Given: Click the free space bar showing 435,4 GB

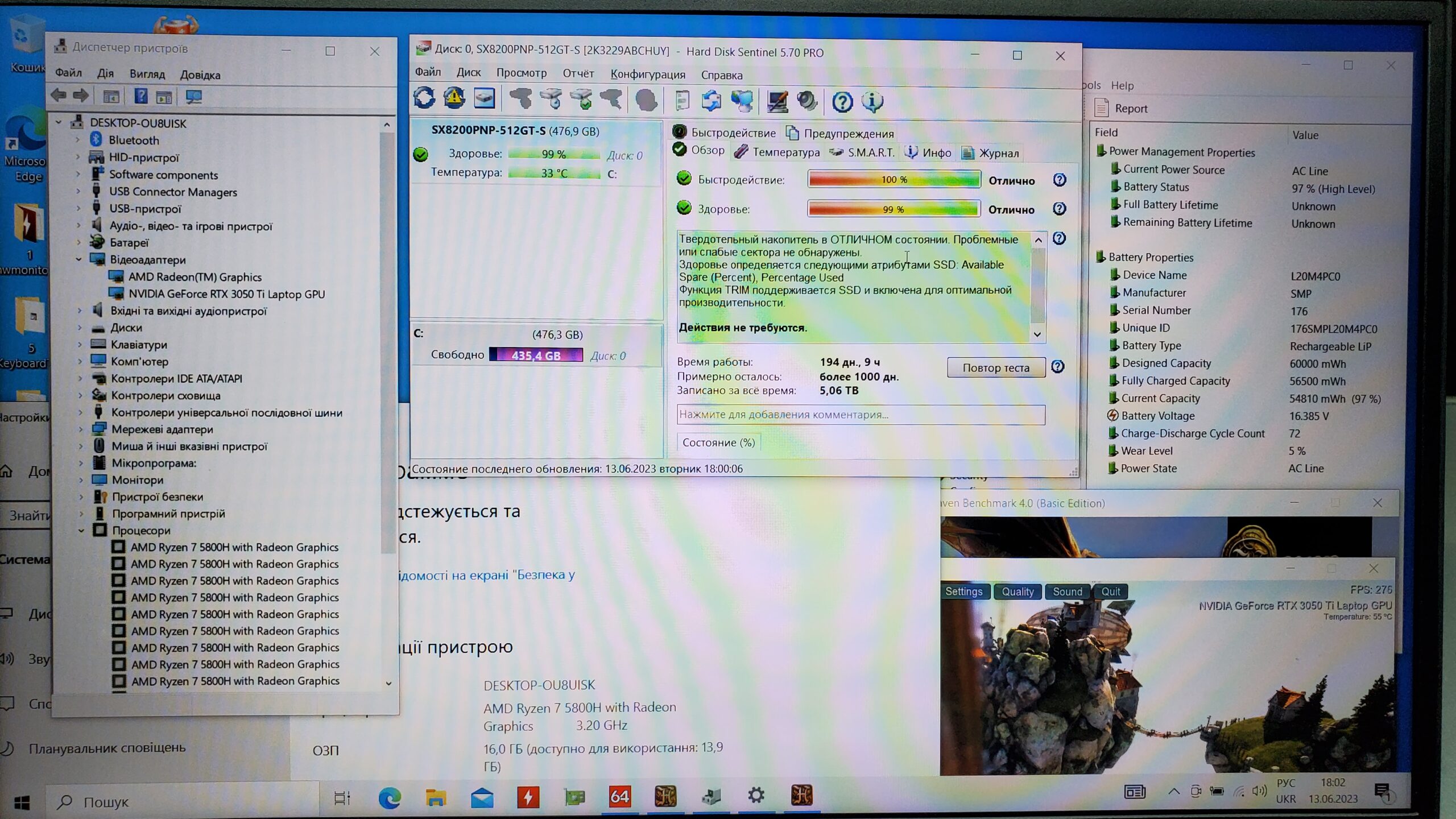Looking at the screenshot, I should [x=536, y=355].
